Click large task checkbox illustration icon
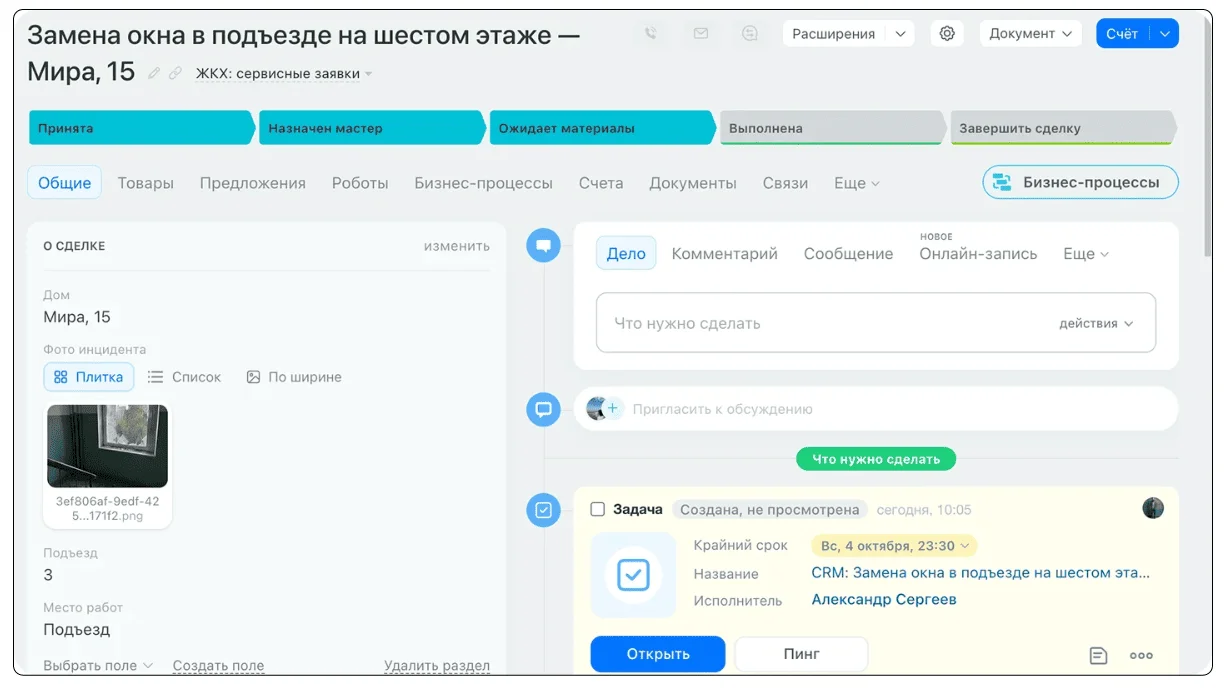Viewport: 1224px width, 688px height. (633, 575)
